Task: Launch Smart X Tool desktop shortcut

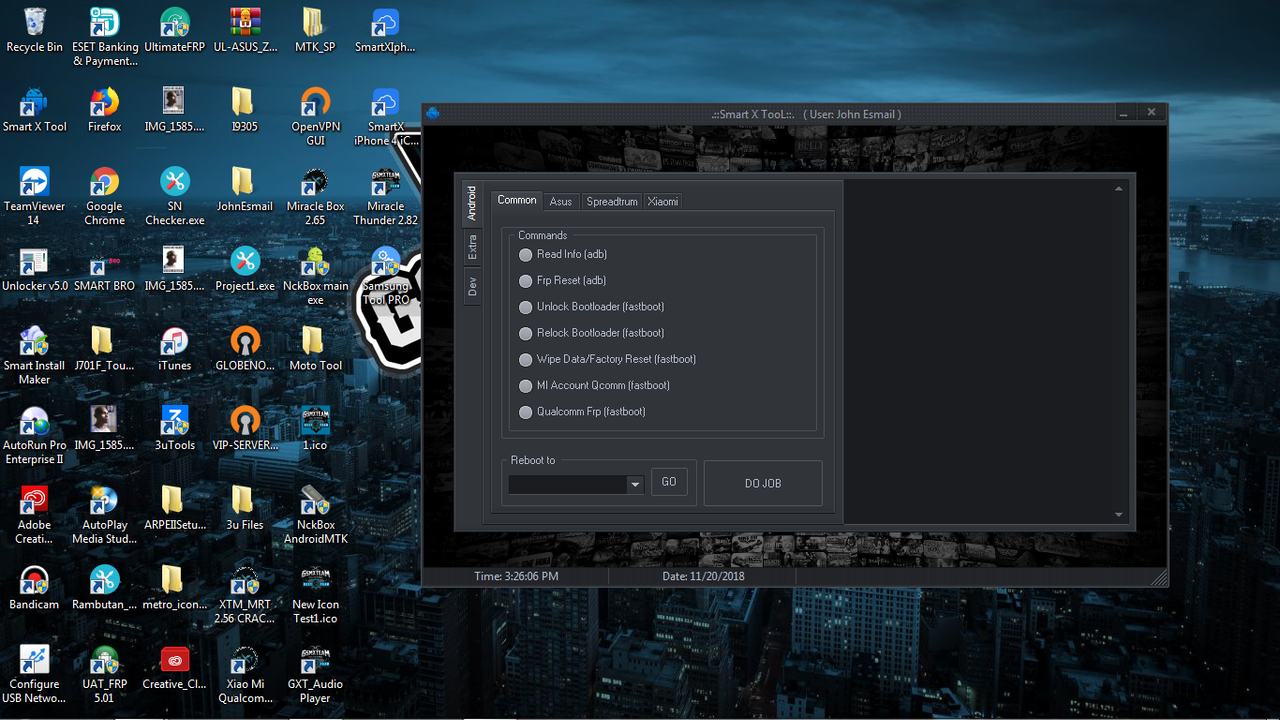Action: point(34,110)
